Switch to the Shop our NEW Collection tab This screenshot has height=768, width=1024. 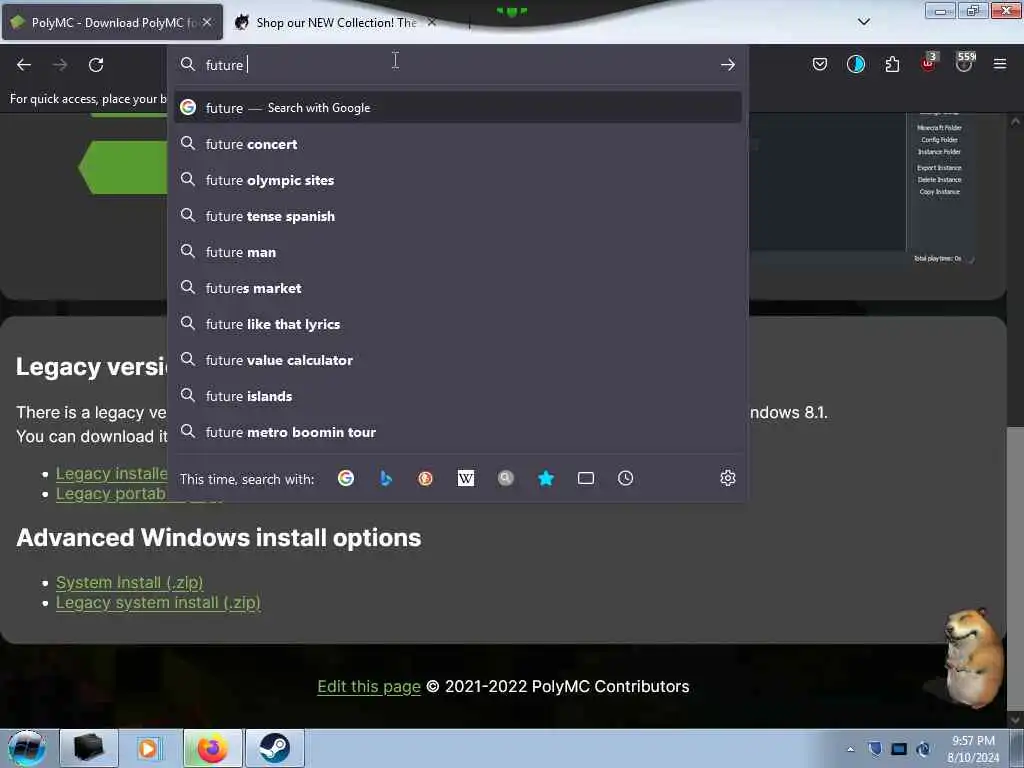(x=335, y=22)
